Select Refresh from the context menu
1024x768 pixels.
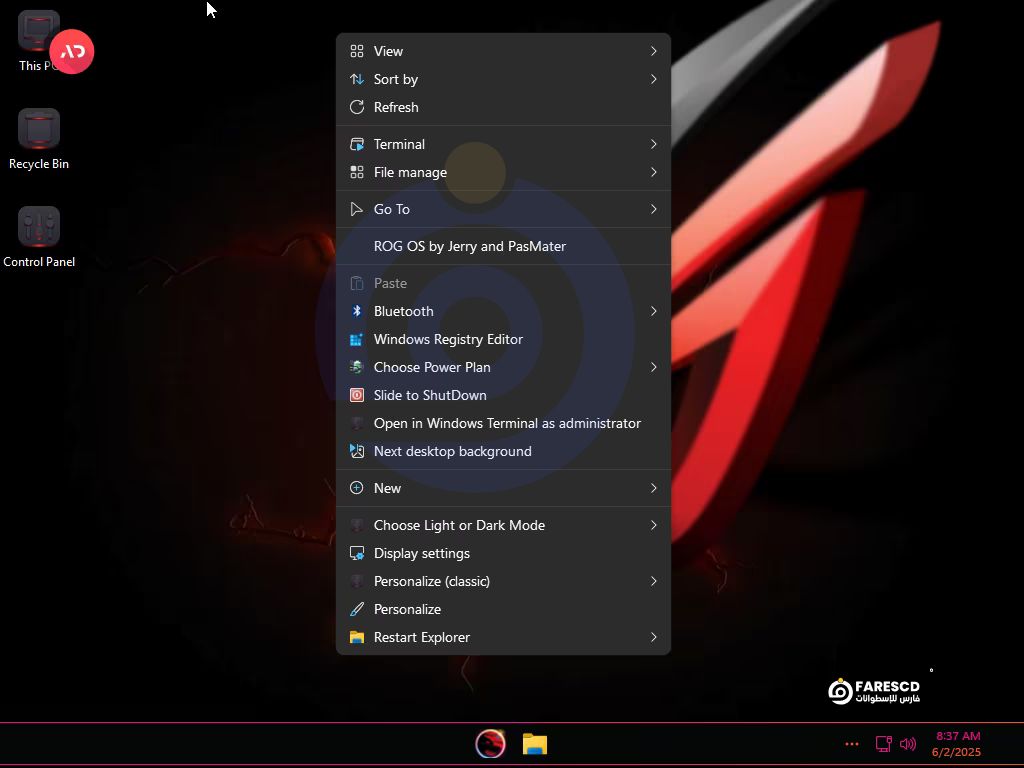[x=504, y=107]
